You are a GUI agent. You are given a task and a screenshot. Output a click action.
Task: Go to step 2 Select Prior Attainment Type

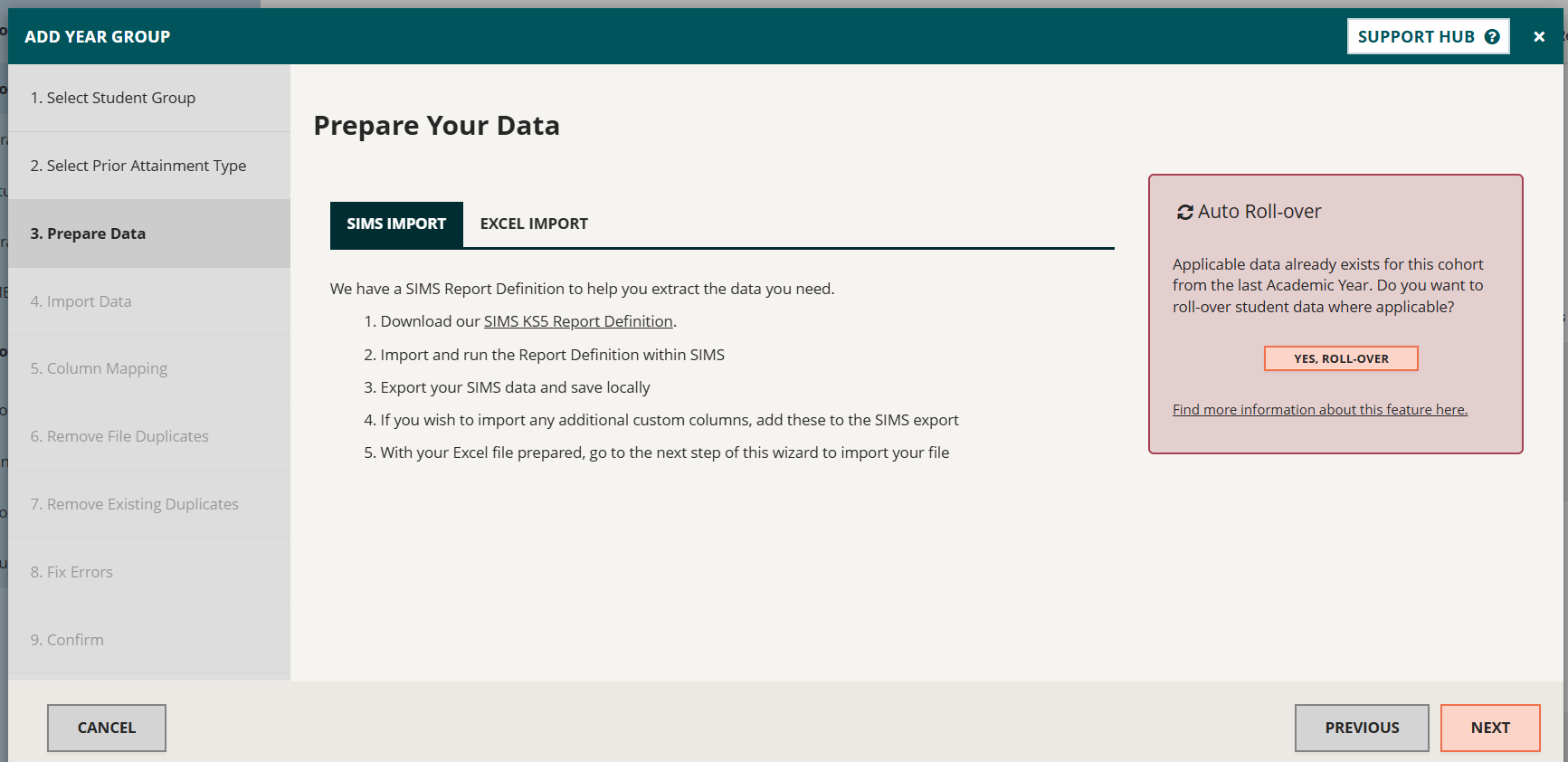click(x=149, y=166)
